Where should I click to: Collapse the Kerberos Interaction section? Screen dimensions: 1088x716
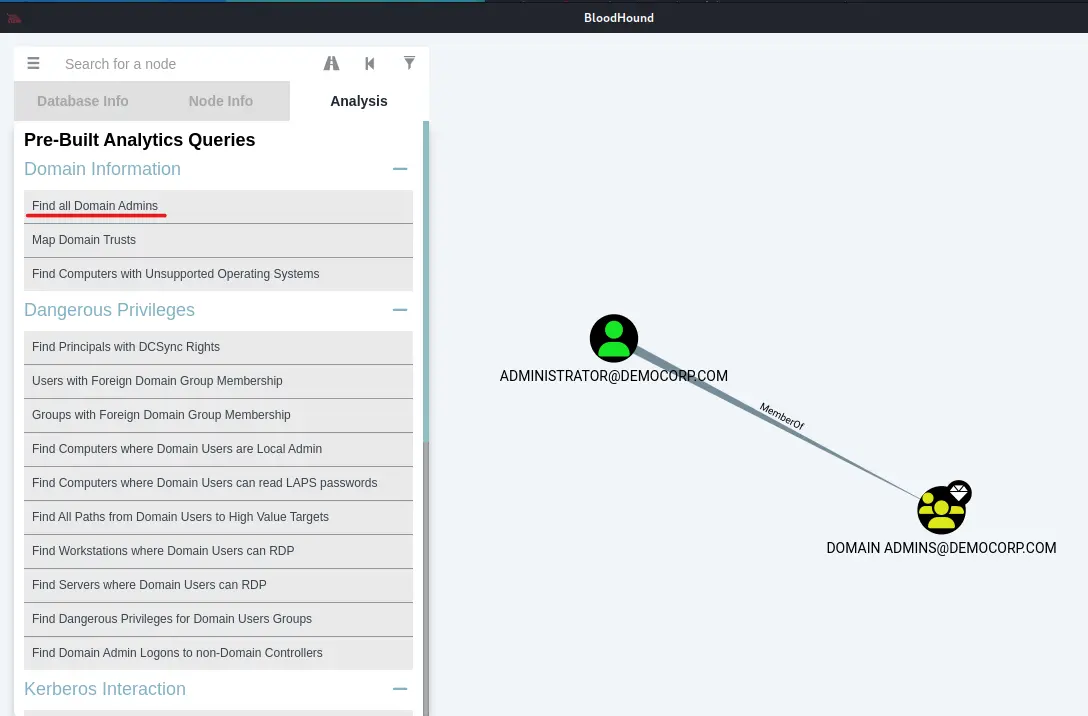click(x=400, y=689)
